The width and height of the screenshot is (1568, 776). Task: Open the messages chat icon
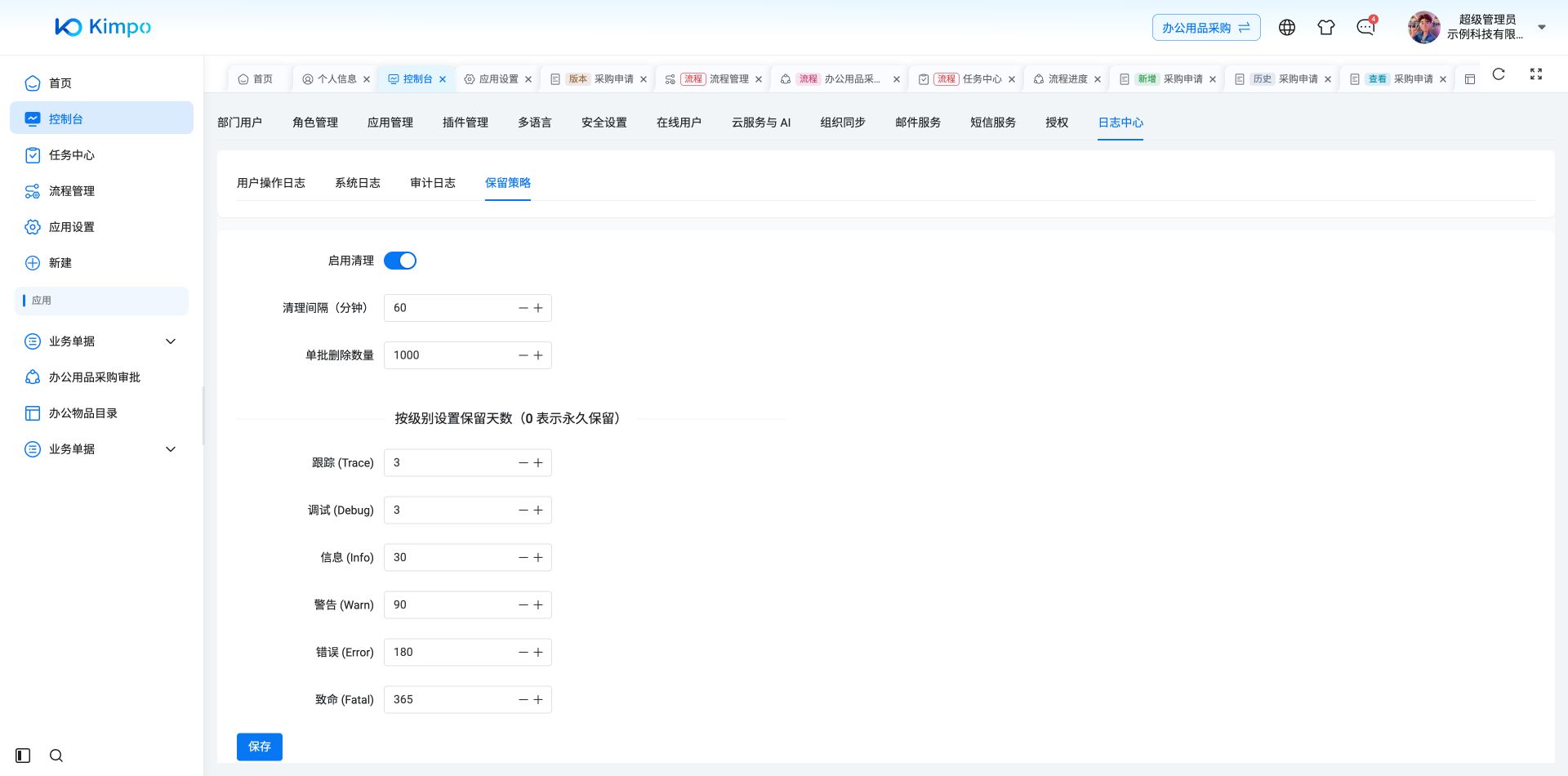pos(1365,28)
